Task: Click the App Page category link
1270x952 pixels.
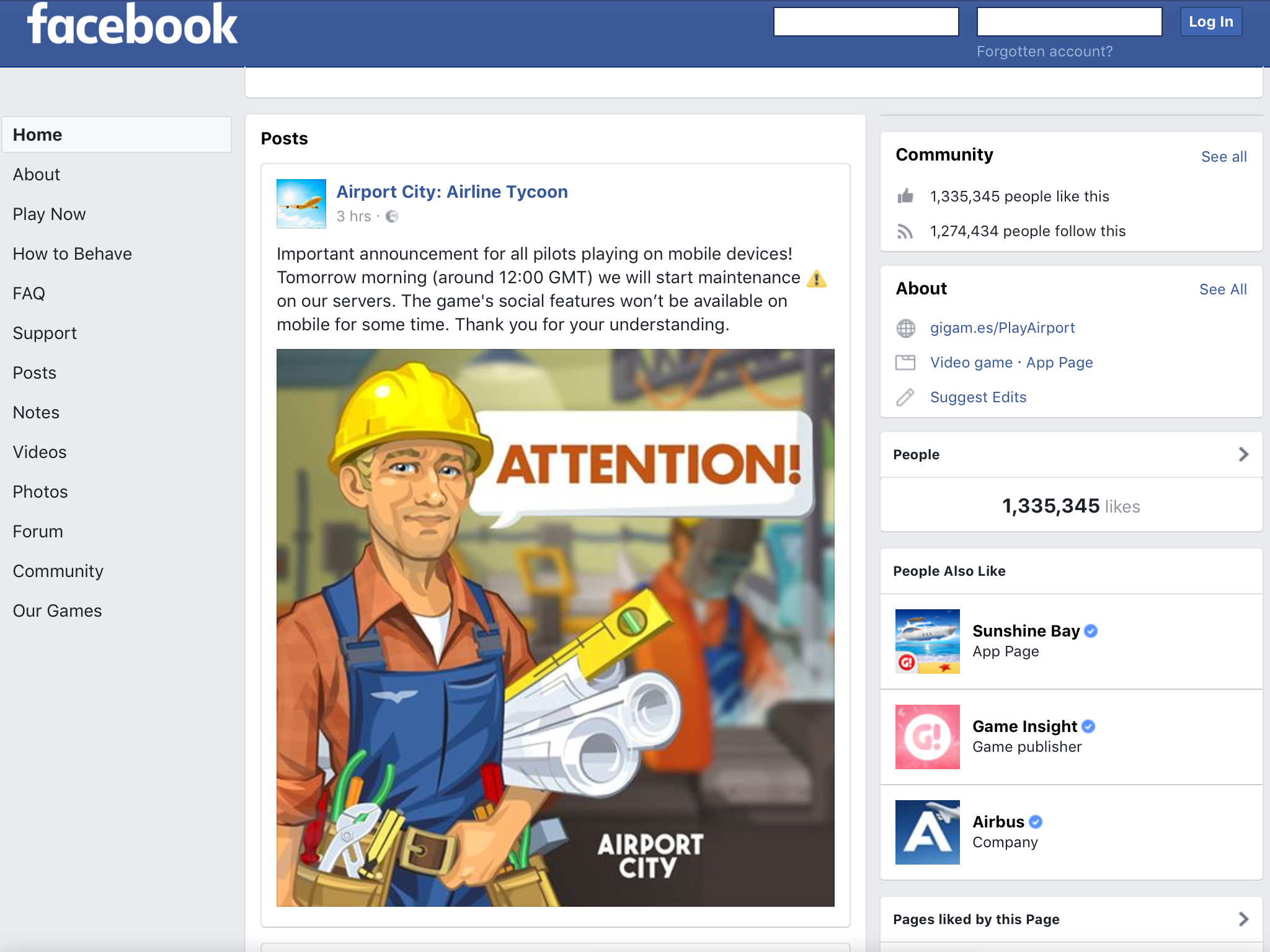Action: pos(1060,363)
